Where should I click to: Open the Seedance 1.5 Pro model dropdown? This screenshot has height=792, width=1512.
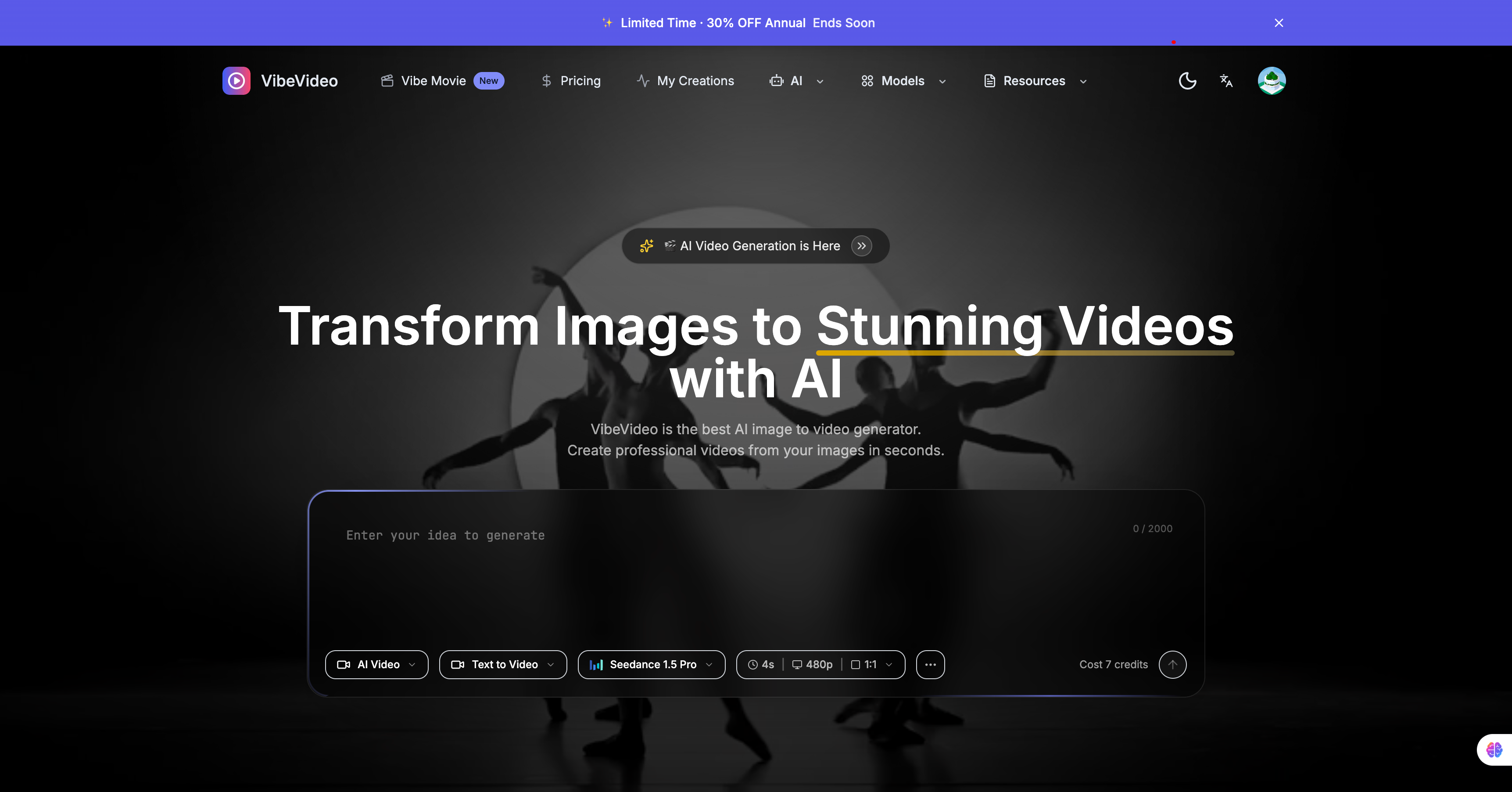(x=652, y=665)
